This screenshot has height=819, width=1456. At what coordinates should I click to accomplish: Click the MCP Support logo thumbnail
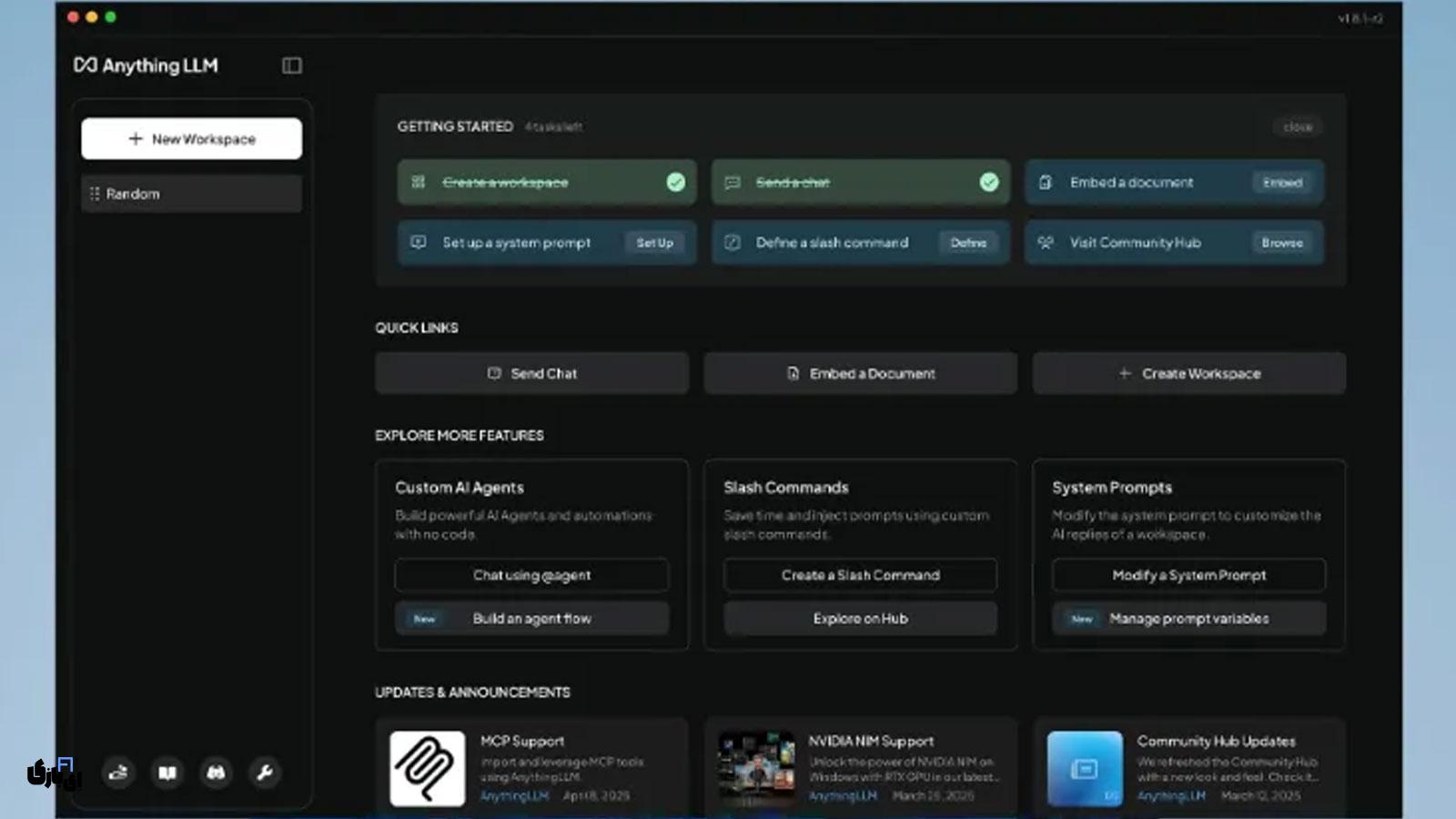pos(427,768)
